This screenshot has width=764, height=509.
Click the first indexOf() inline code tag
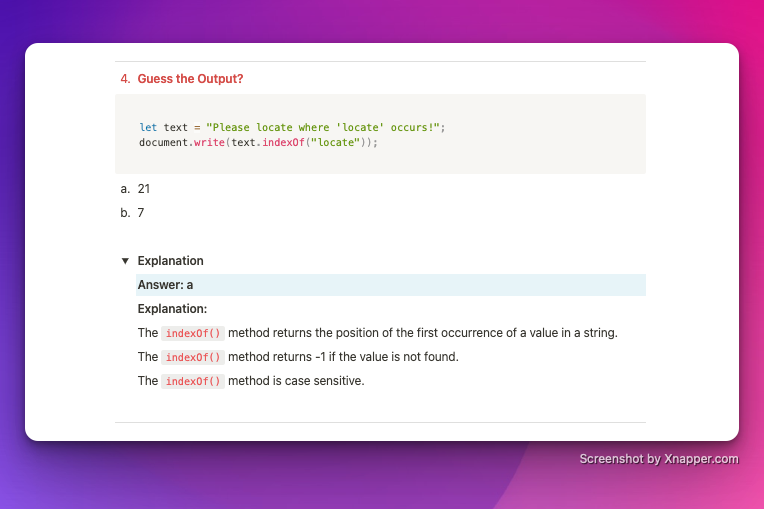point(193,333)
